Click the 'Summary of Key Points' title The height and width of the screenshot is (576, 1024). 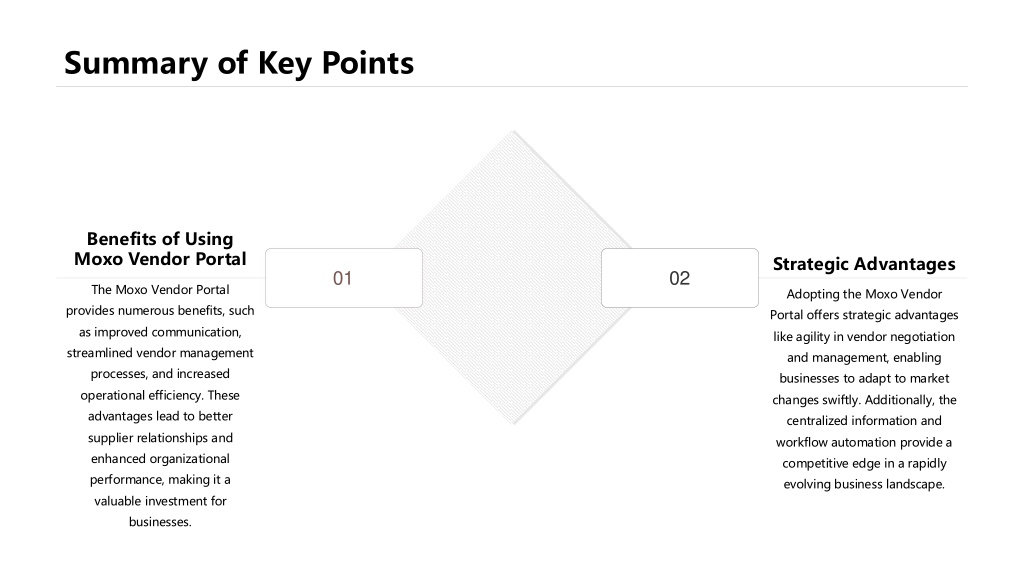[239, 63]
